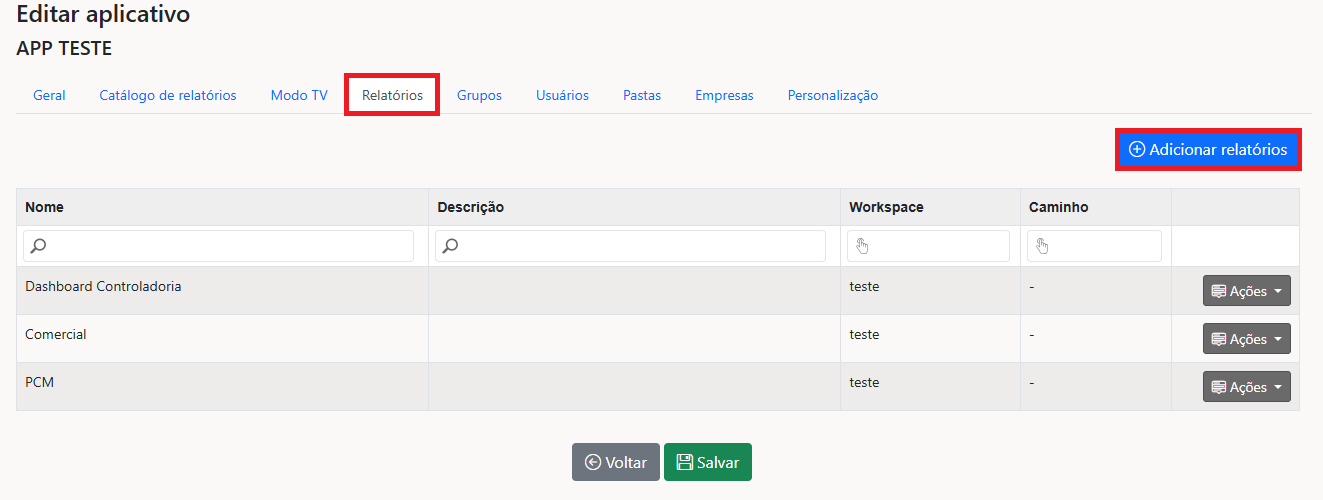Screen dimensions: 1323x500
Task: Open the Personalização tab
Action: click(832, 96)
